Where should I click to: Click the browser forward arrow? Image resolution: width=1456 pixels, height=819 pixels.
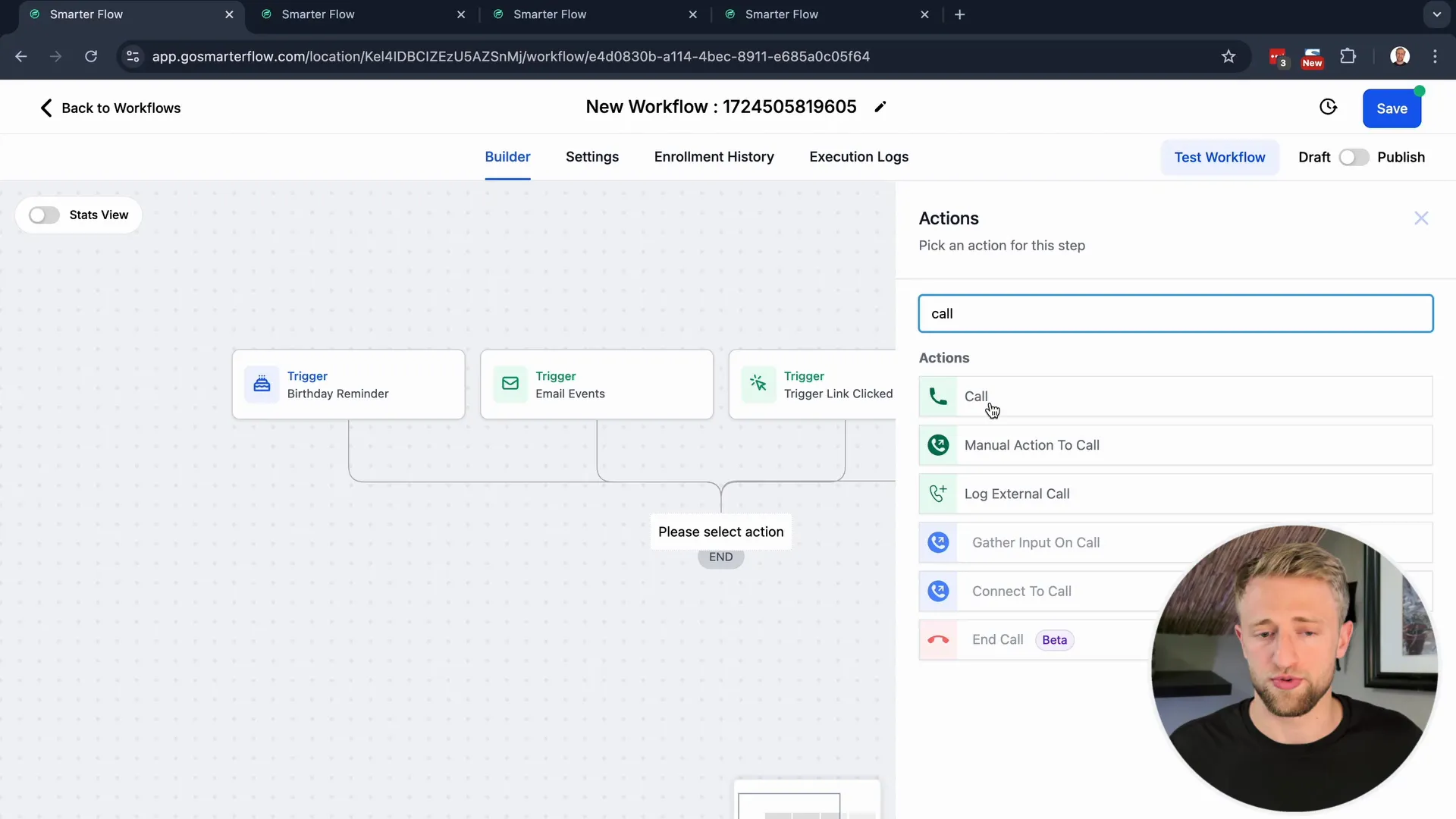click(55, 56)
